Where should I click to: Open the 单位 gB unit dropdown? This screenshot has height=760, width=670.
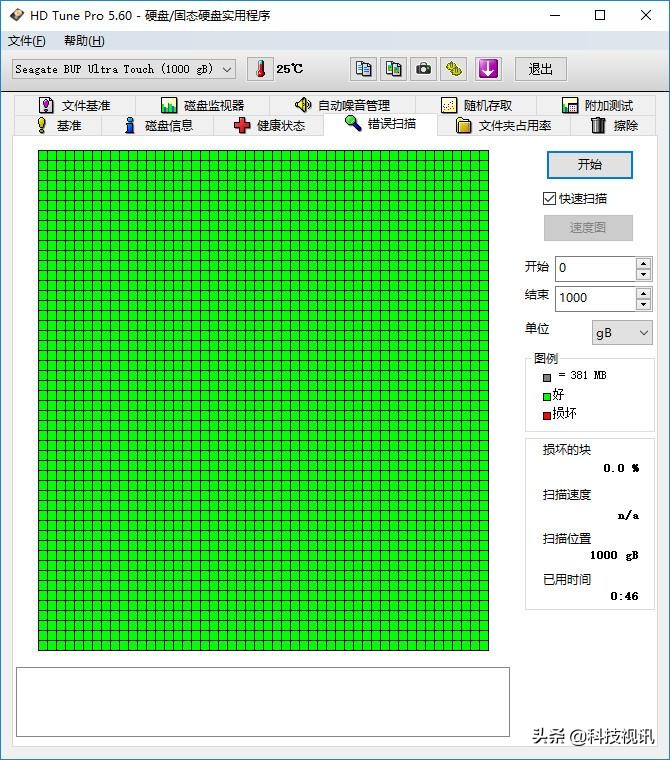[x=622, y=332]
